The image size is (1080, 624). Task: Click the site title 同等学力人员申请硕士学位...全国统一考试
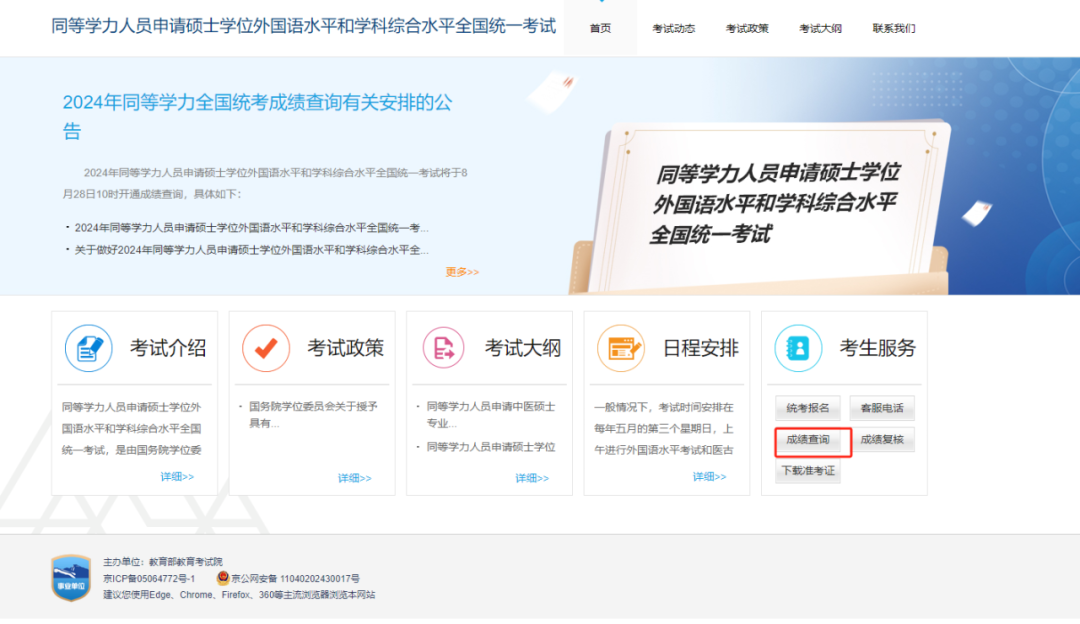click(304, 26)
